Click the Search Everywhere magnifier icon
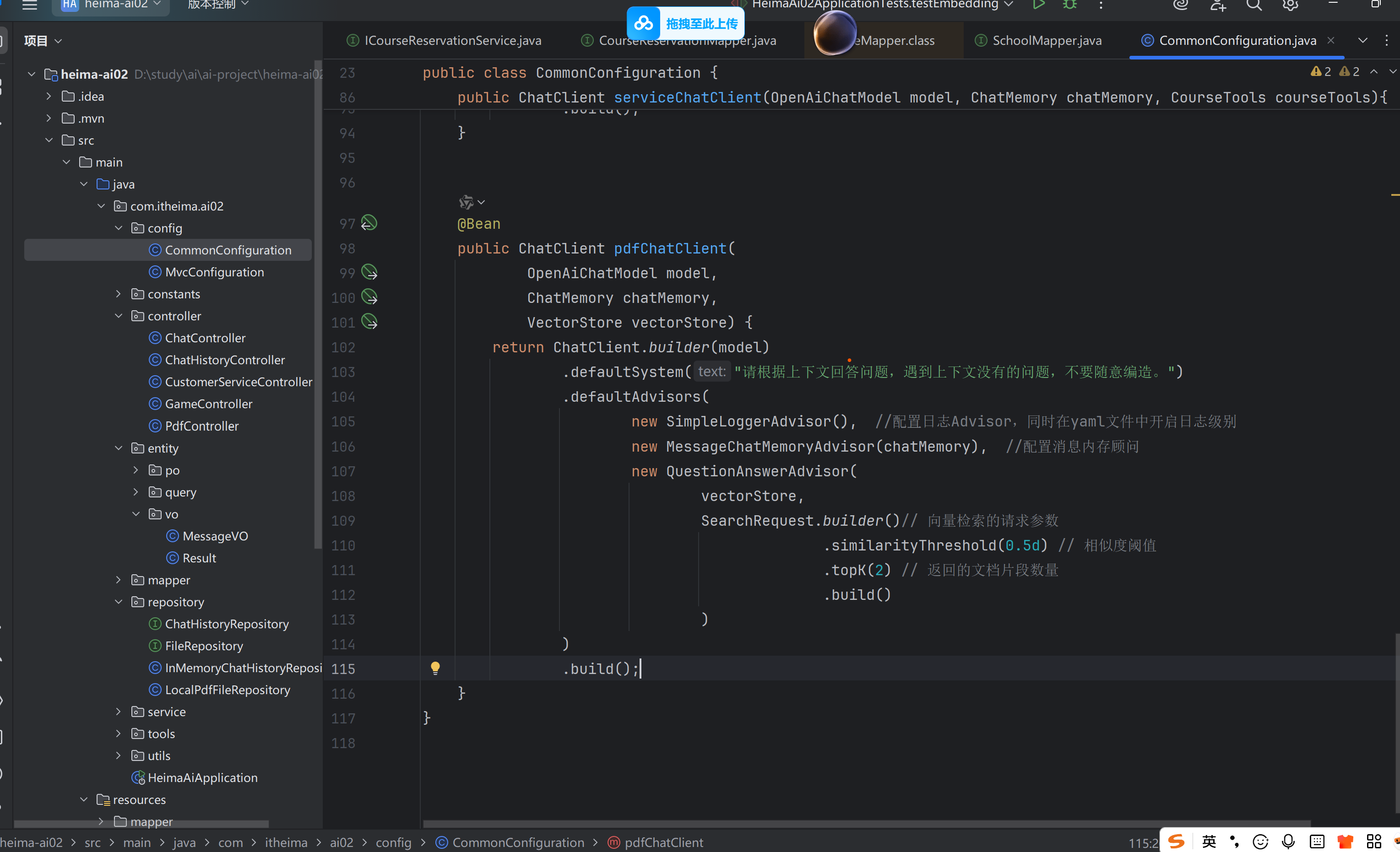 coord(1254,5)
